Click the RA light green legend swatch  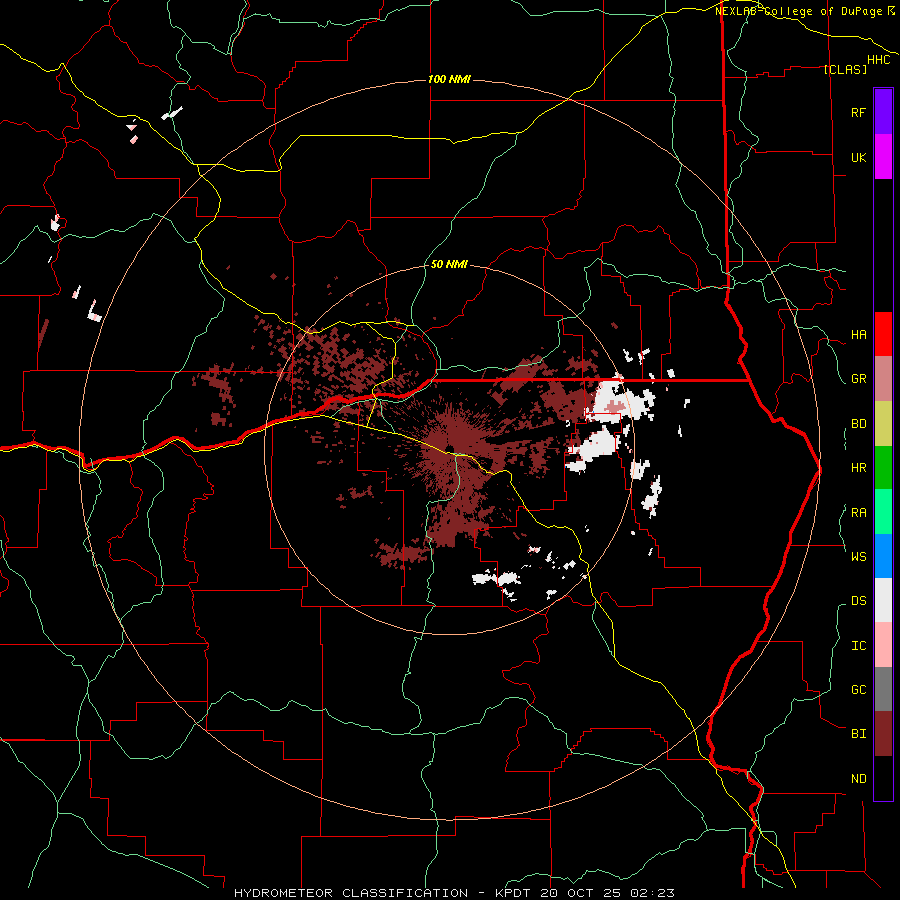[883, 512]
